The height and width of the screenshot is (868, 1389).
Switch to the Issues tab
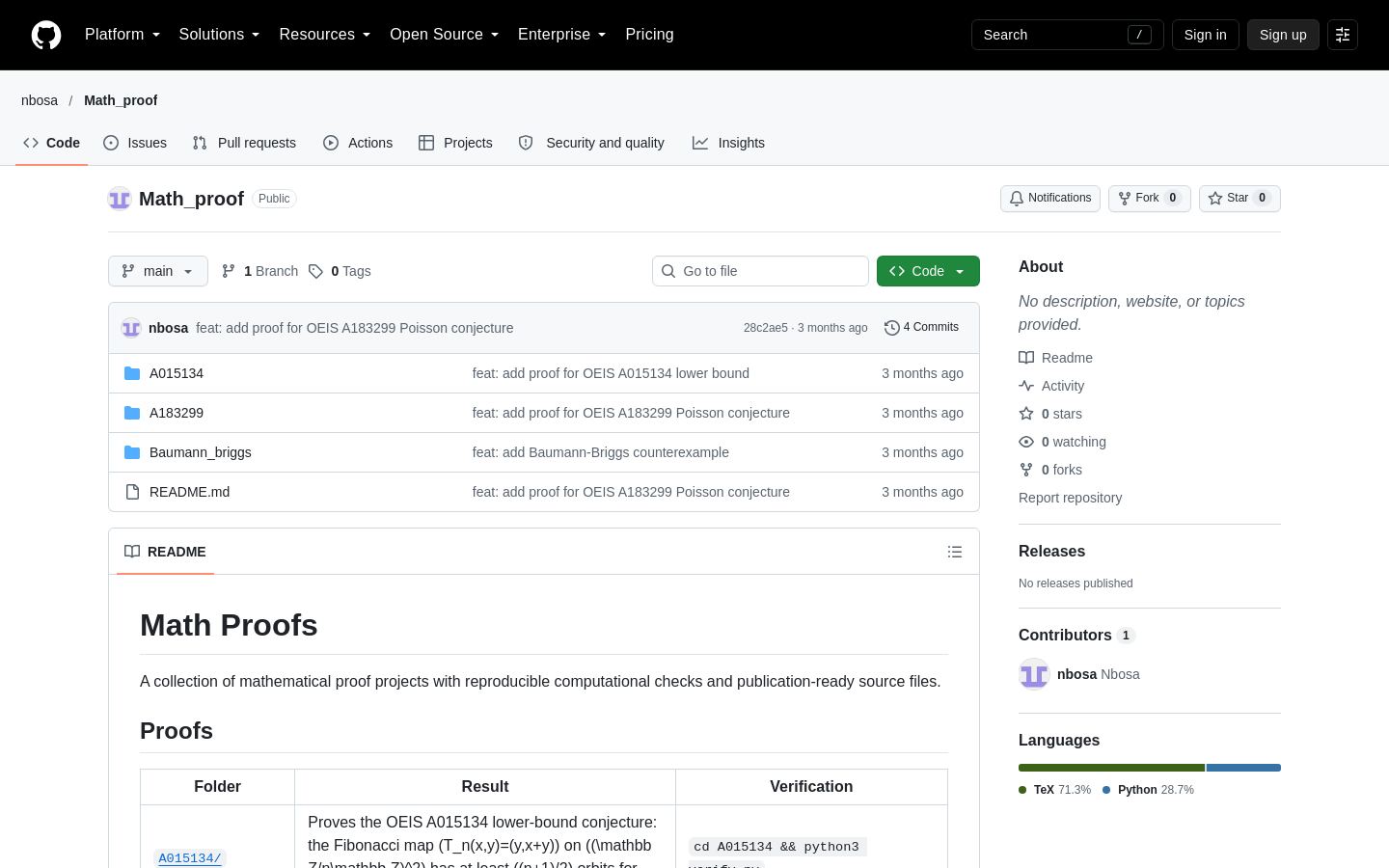[135, 143]
